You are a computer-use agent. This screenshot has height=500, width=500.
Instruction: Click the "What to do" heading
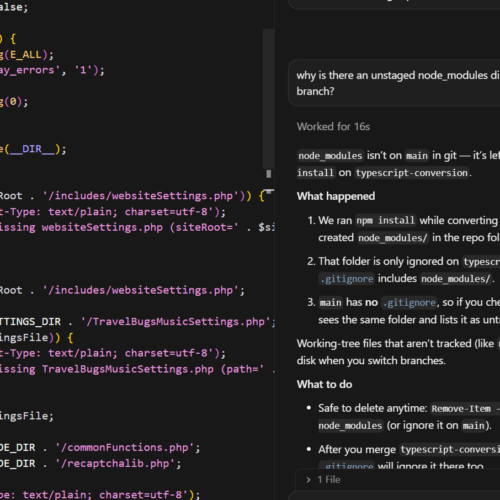[324, 384]
